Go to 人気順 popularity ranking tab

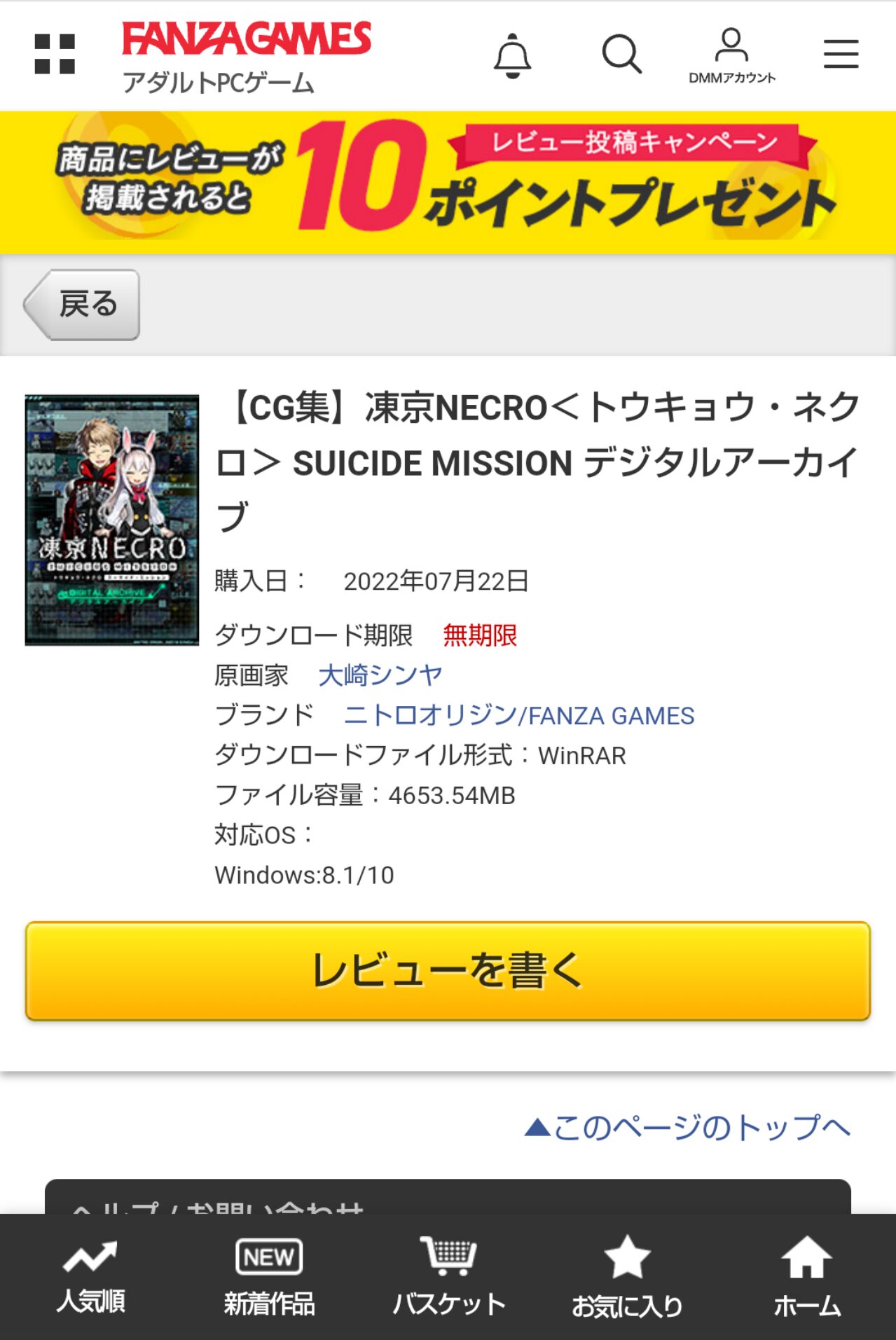(x=91, y=1277)
